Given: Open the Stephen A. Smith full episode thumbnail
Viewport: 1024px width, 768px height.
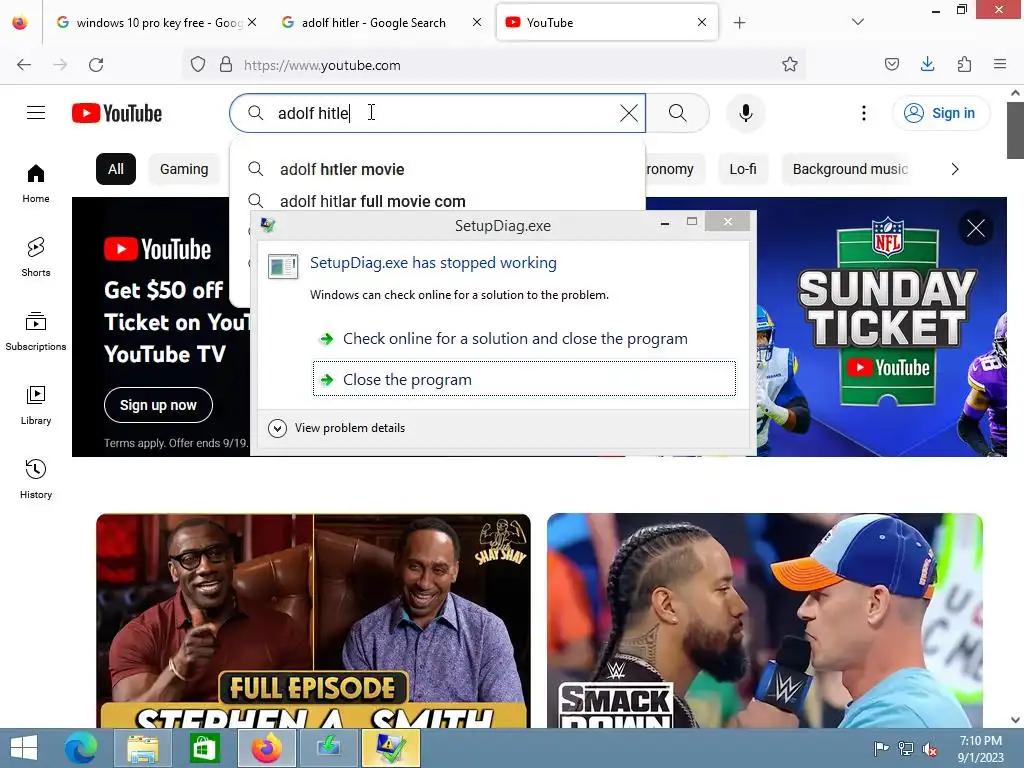Looking at the screenshot, I should (x=313, y=620).
